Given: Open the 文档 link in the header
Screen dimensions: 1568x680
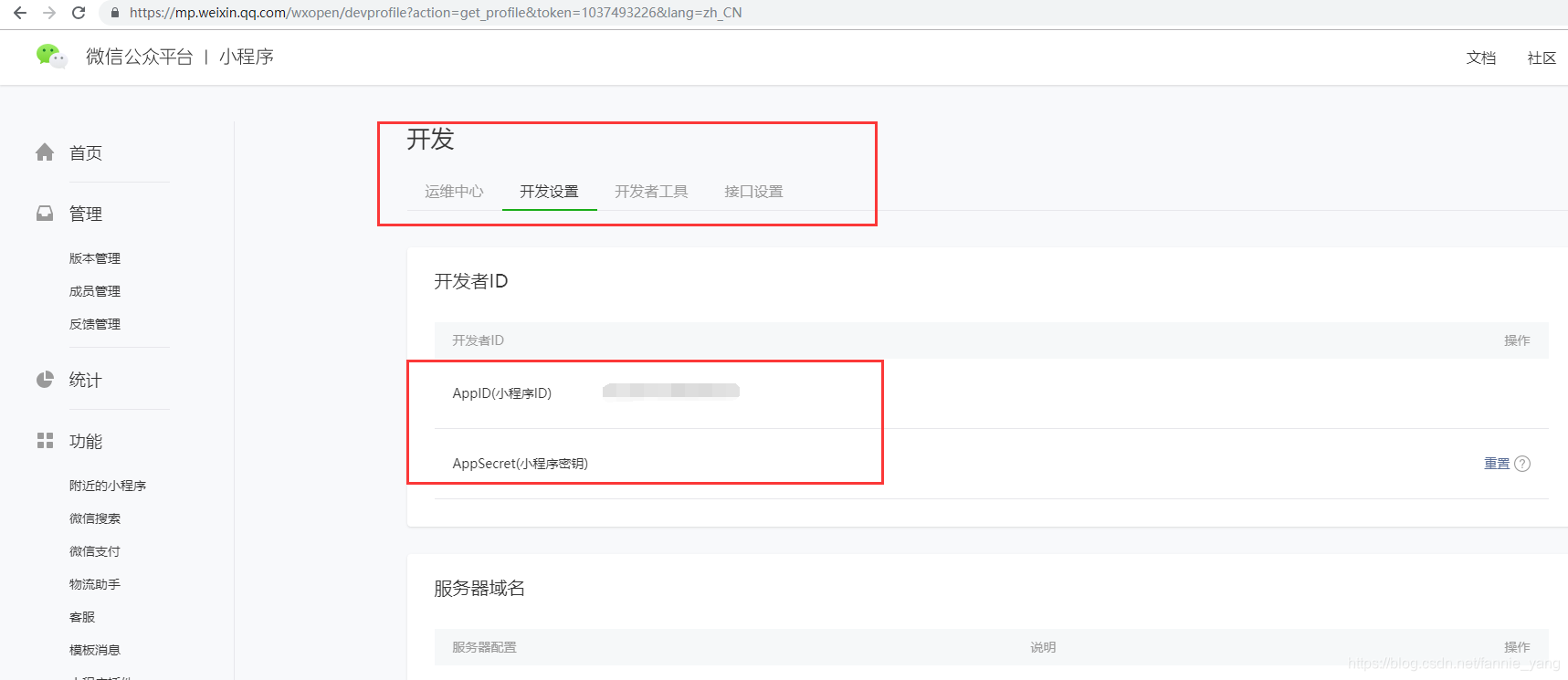Looking at the screenshot, I should coord(1481,58).
